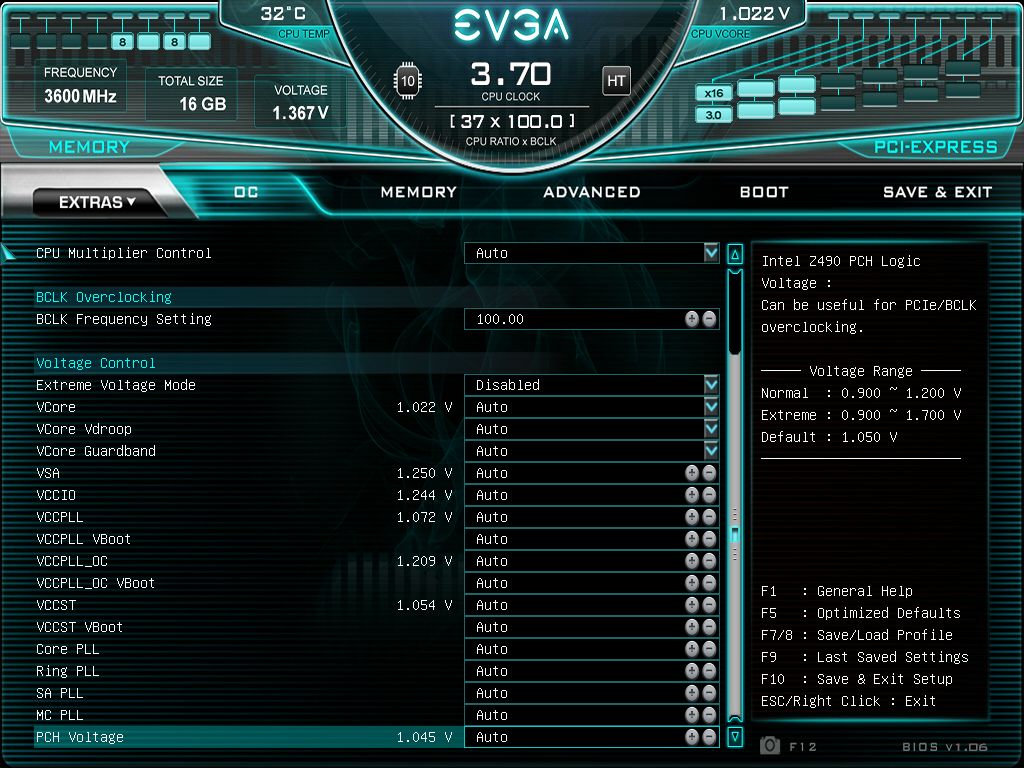This screenshot has height=768, width=1024.
Task: Switch to the OC tab
Action: coord(246,192)
